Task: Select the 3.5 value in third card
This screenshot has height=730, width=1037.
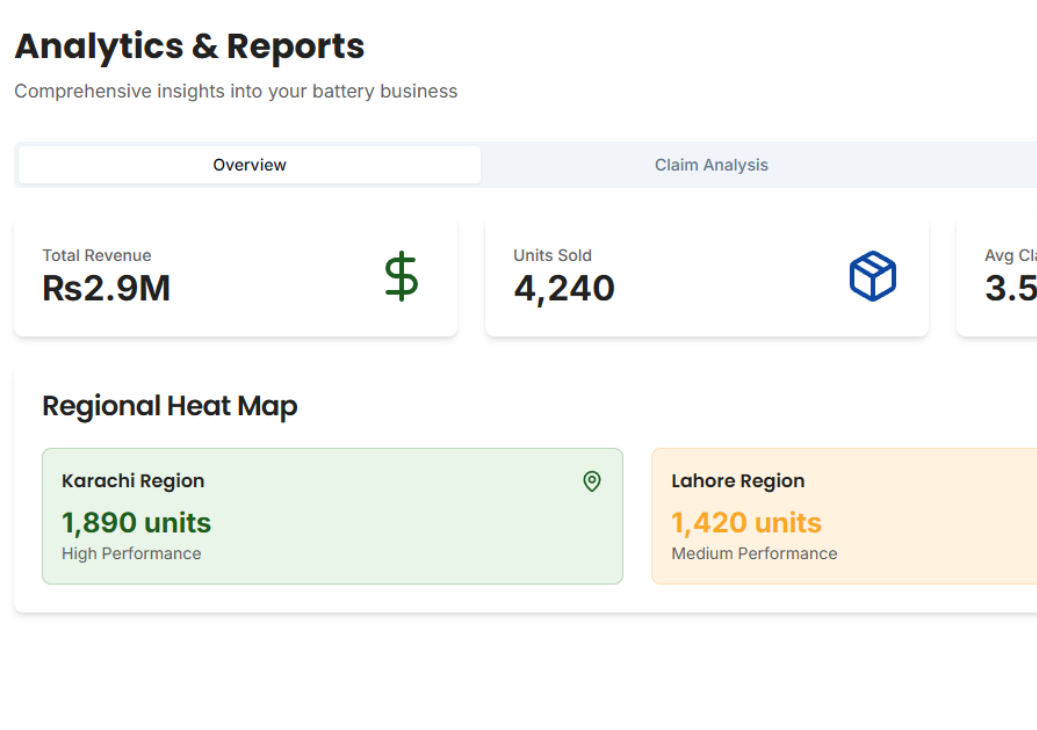Action: [x=1010, y=289]
